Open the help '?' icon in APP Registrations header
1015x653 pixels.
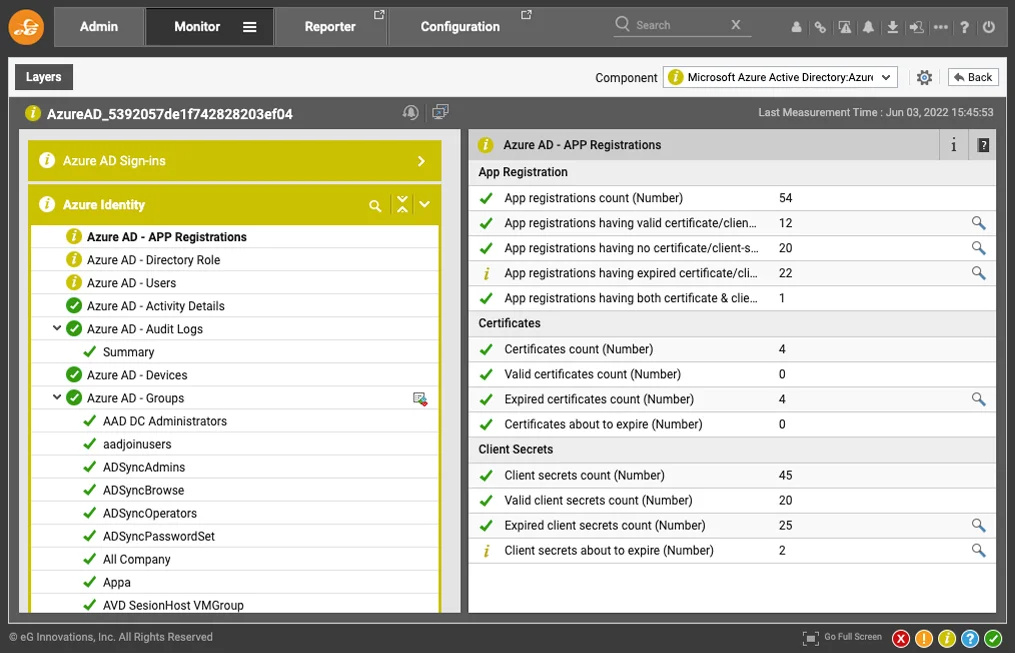pyautogui.click(x=983, y=145)
